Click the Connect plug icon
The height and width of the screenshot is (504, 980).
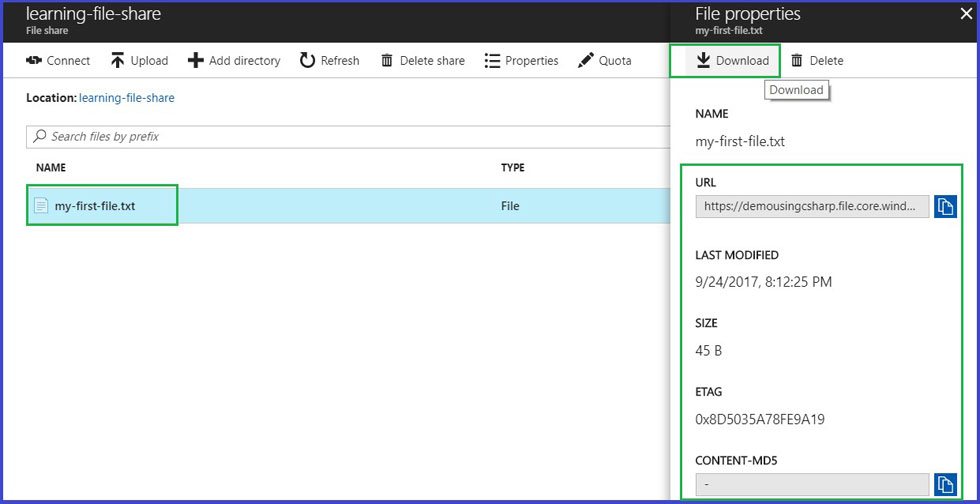click(x=33, y=61)
